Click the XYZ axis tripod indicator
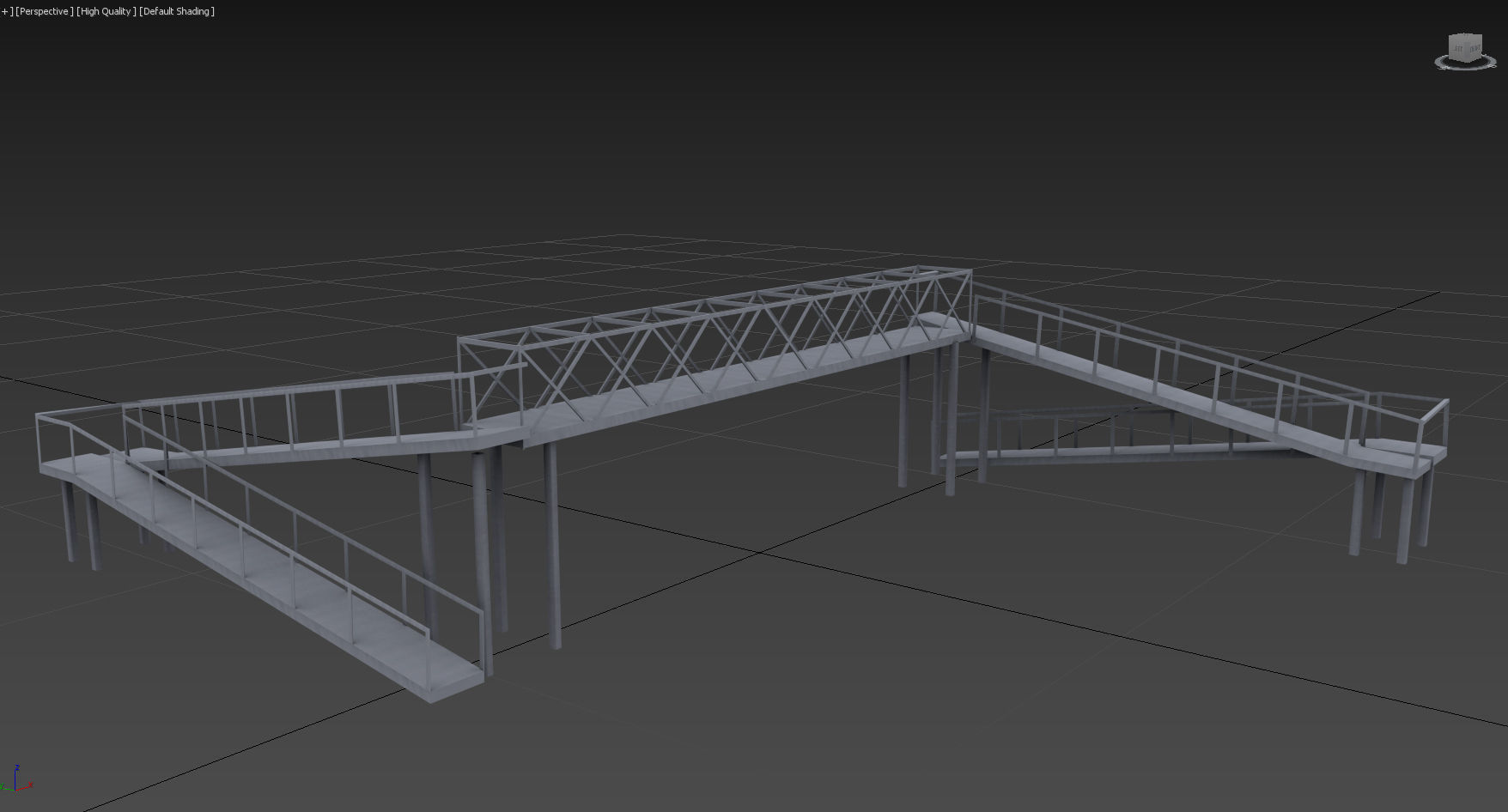Screen dimensions: 1508x812 click(x=17, y=779)
